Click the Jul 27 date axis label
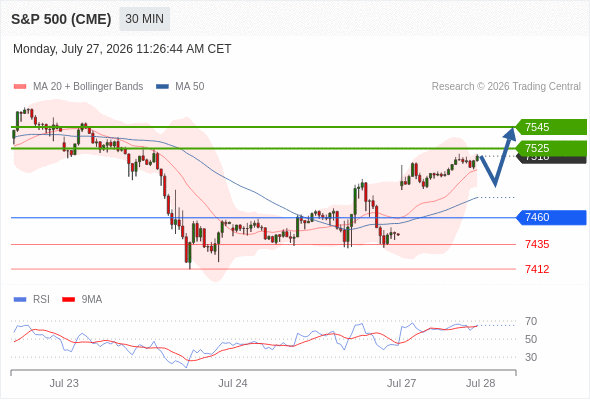This screenshot has width=590, height=400. 401,383
